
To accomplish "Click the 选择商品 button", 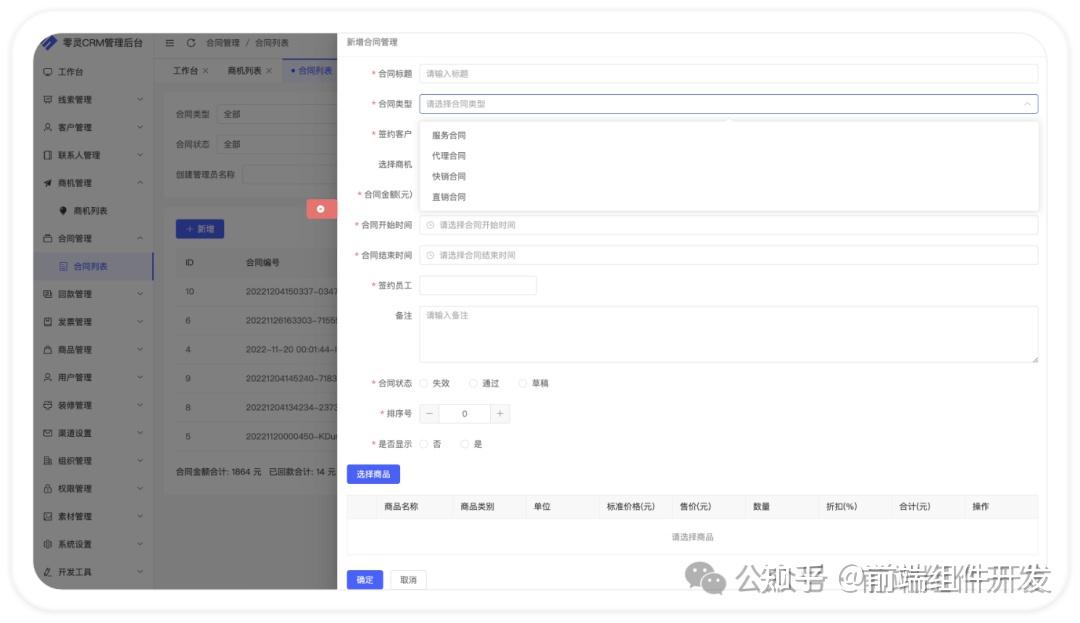I will [x=373, y=474].
